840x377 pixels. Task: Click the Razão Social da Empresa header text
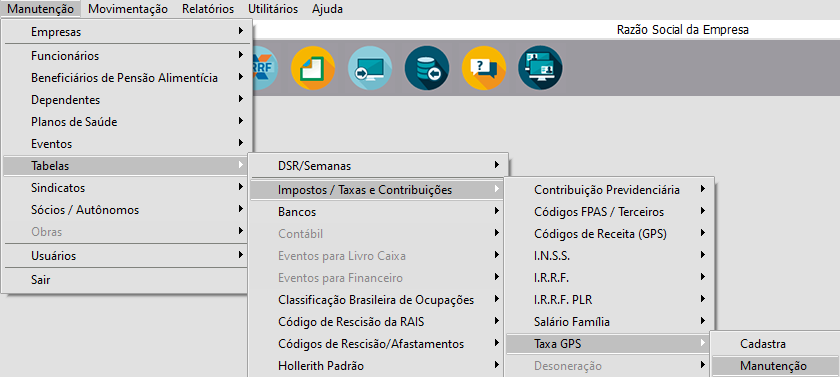[x=682, y=30]
